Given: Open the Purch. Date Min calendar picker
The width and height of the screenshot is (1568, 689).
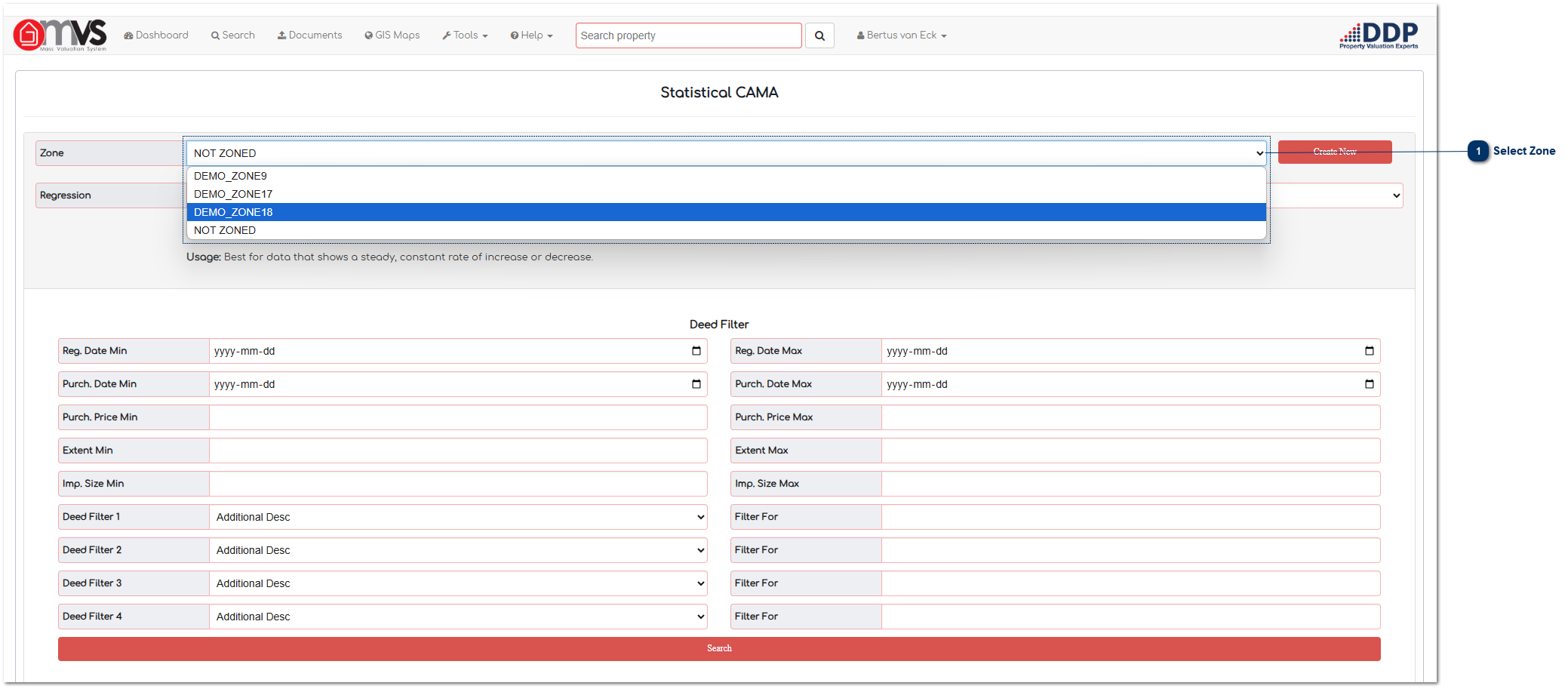Looking at the screenshot, I should [696, 384].
